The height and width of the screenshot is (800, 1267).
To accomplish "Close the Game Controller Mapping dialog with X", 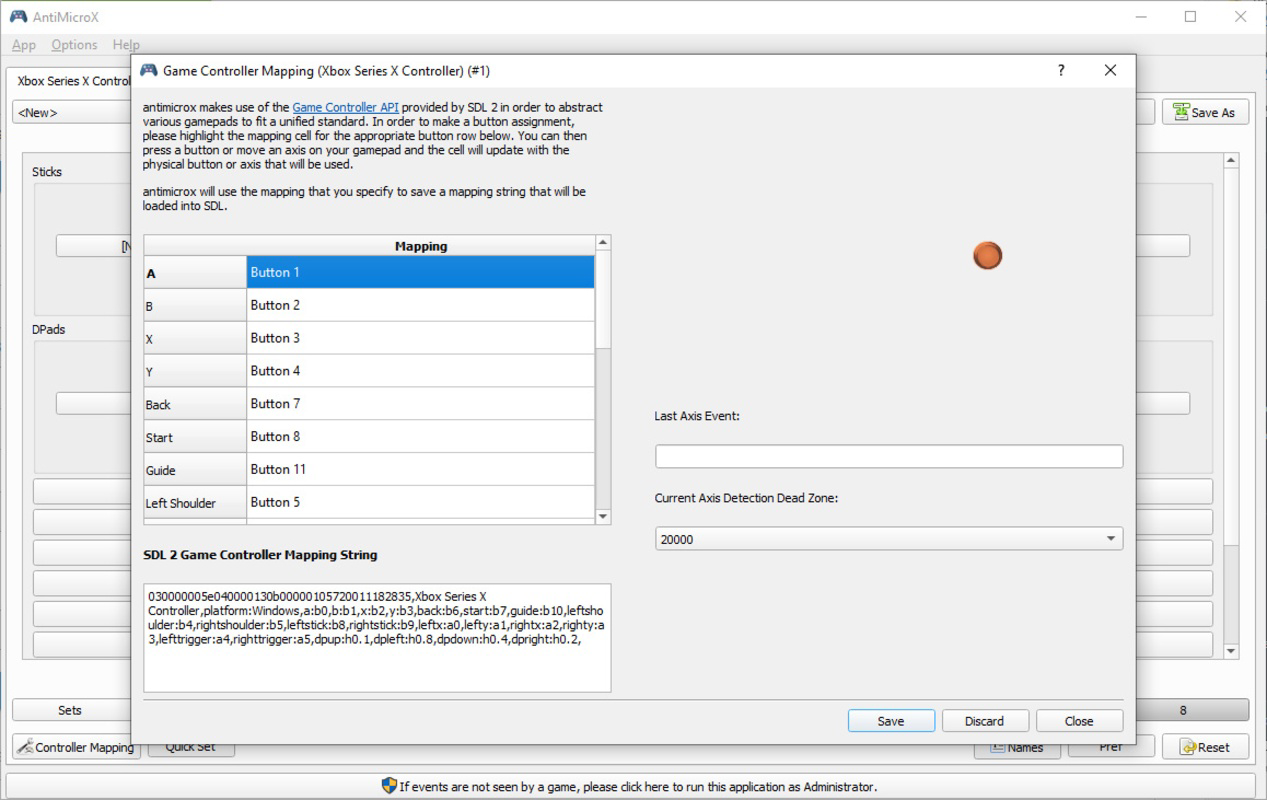I will pos(1110,70).
